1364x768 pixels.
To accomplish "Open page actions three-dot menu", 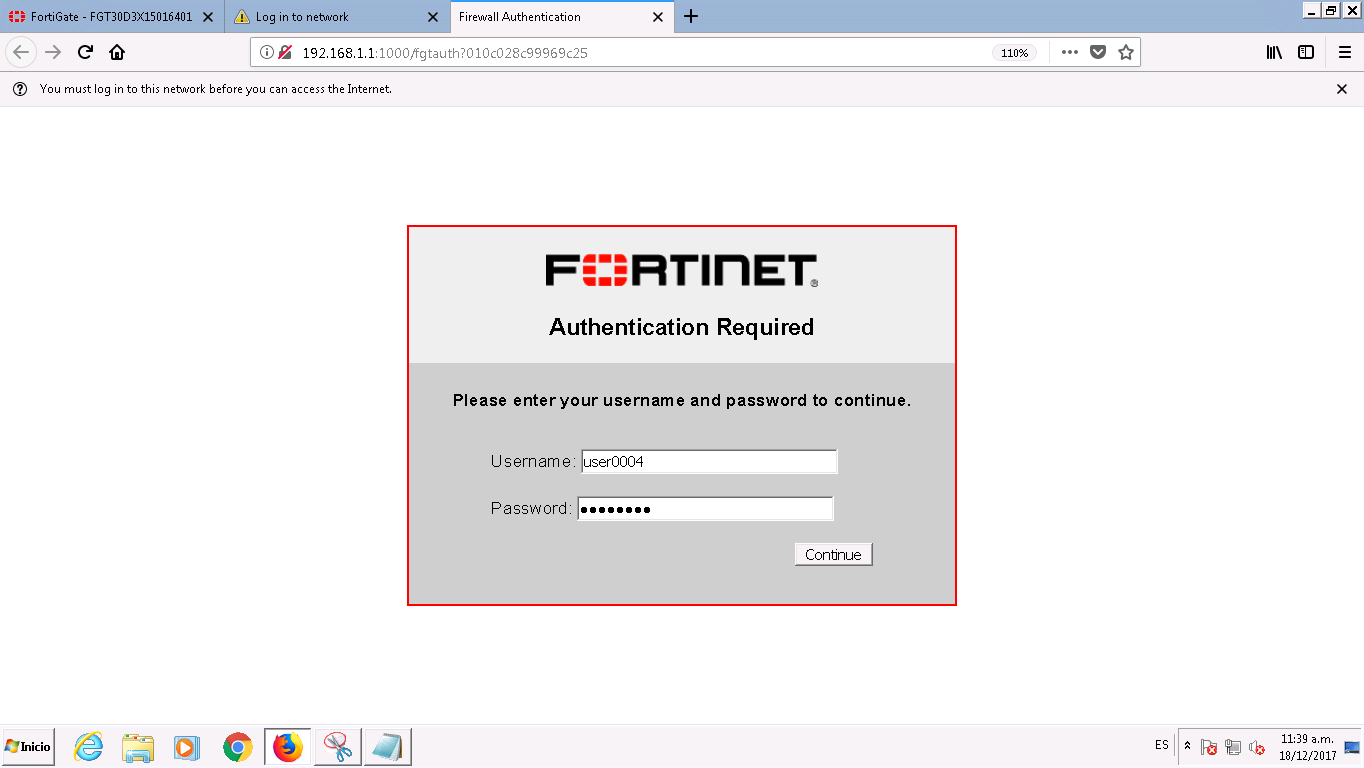I will pyautogui.click(x=1069, y=52).
